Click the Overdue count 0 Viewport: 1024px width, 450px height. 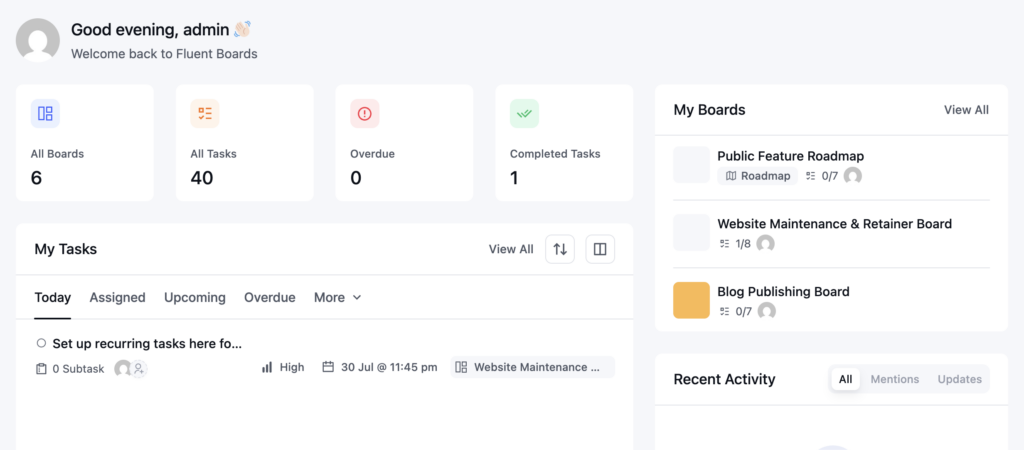click(x=356, y=178)
